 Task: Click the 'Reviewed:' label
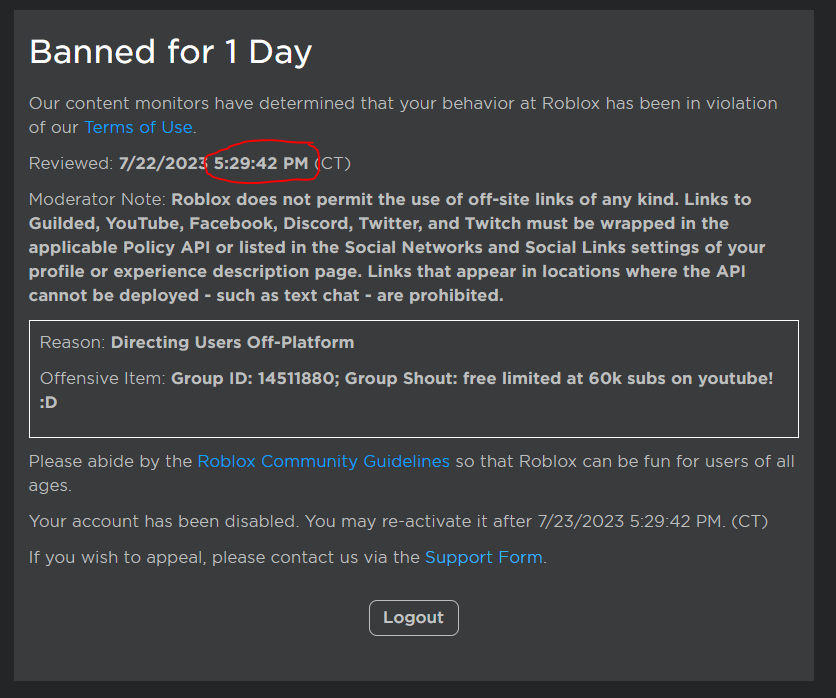(71, 163)
